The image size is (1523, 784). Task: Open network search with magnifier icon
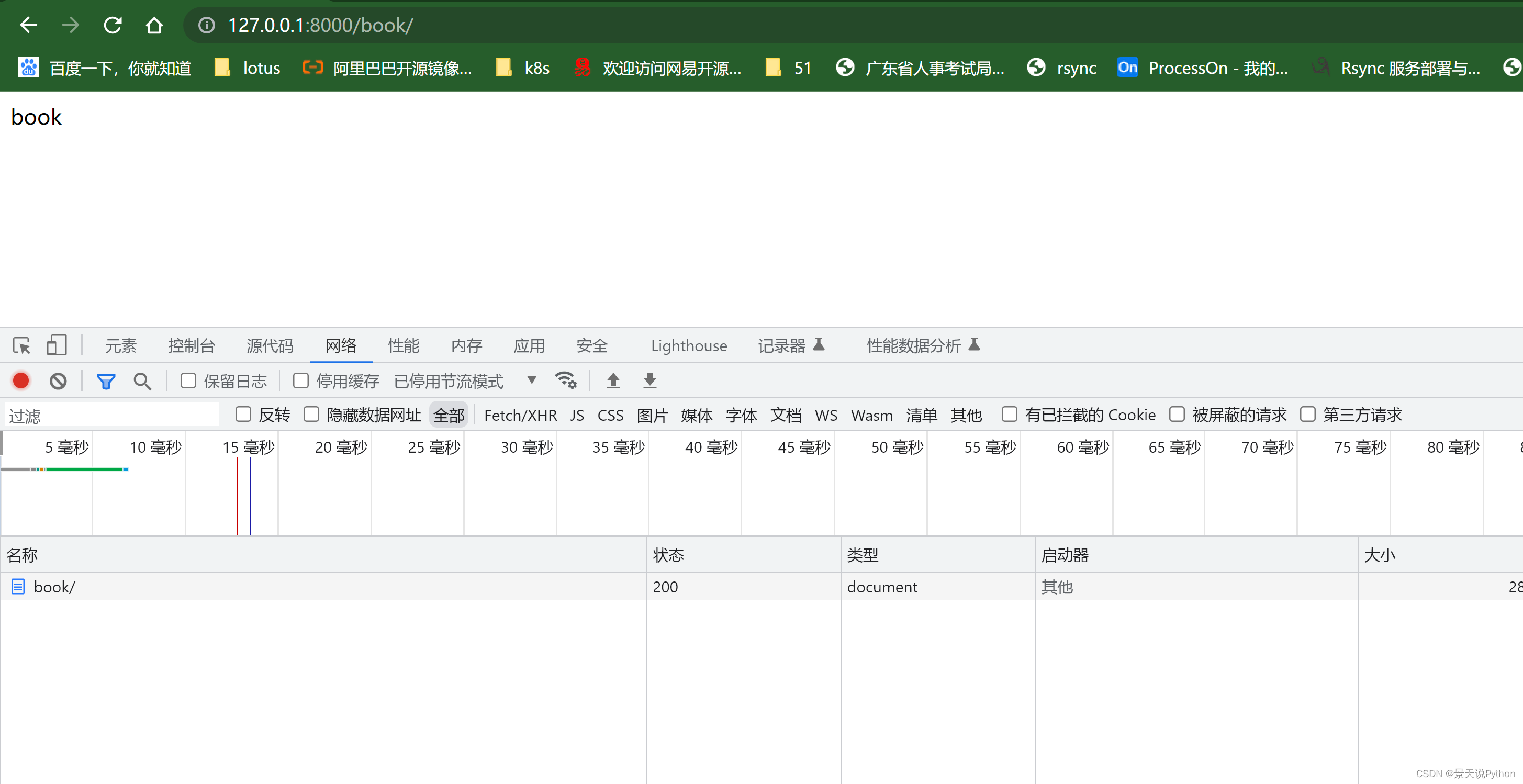click(x=142, y=382)
